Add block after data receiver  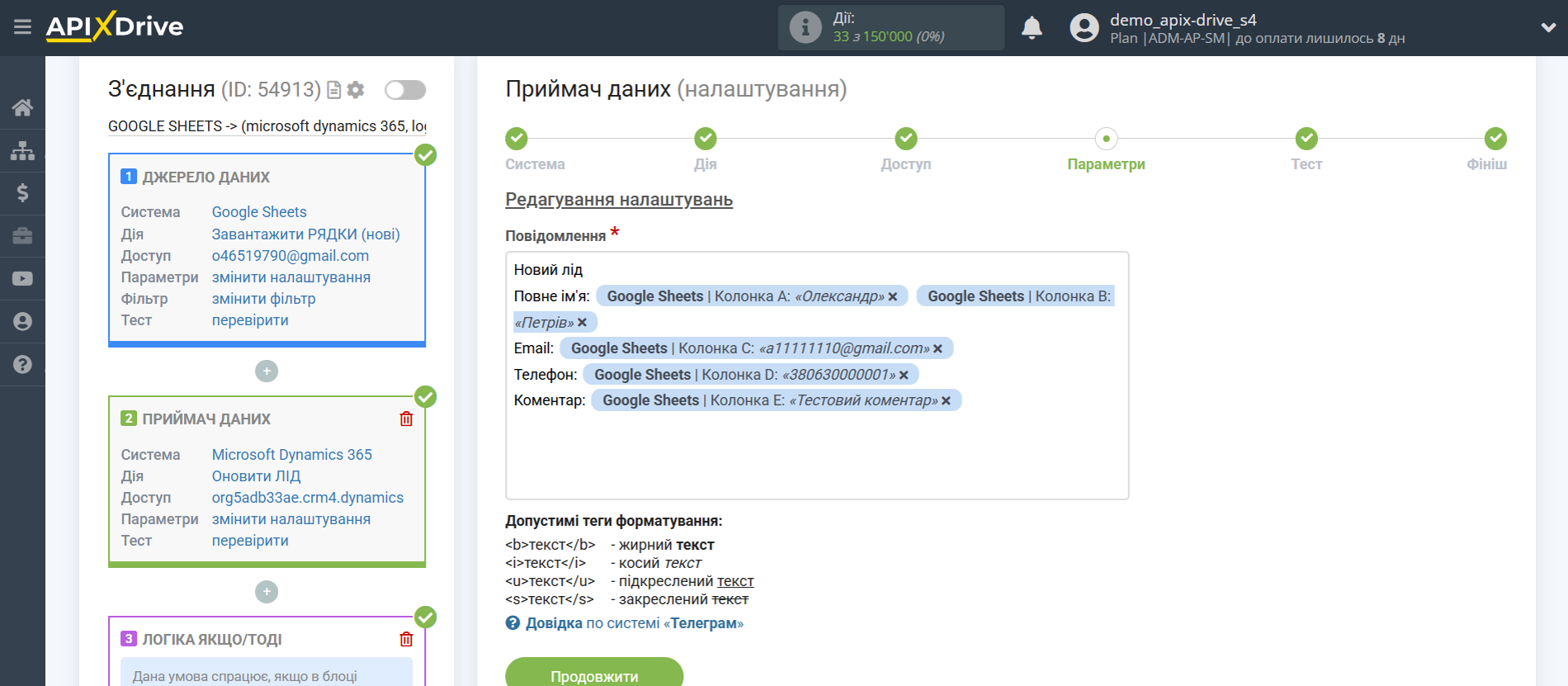pos(267,592)
